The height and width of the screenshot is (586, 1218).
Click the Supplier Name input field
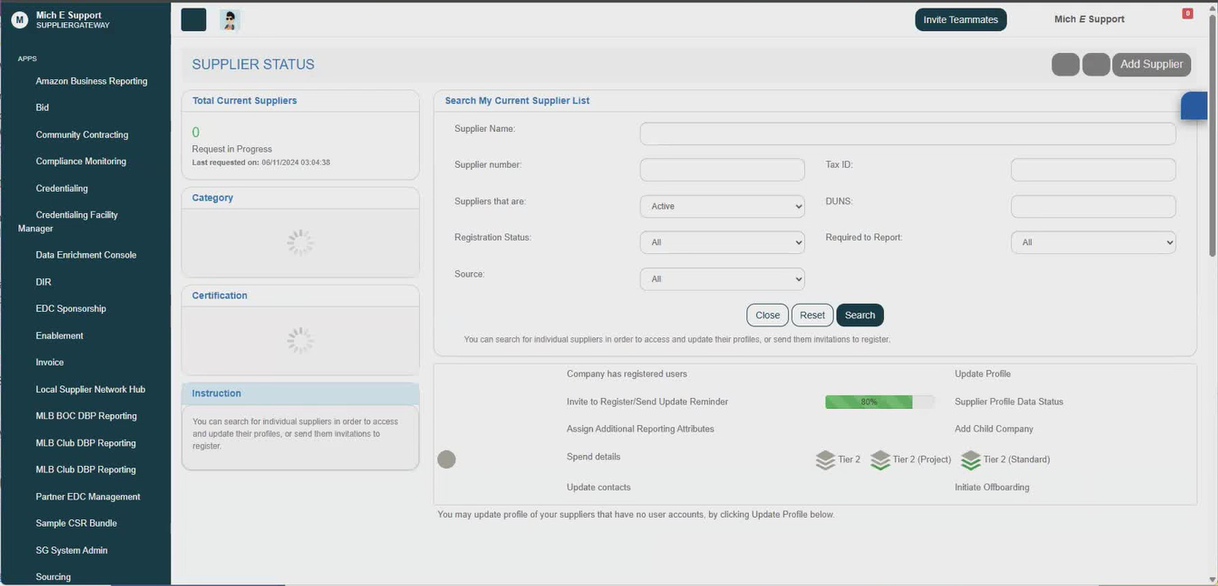tap(907, 133)
